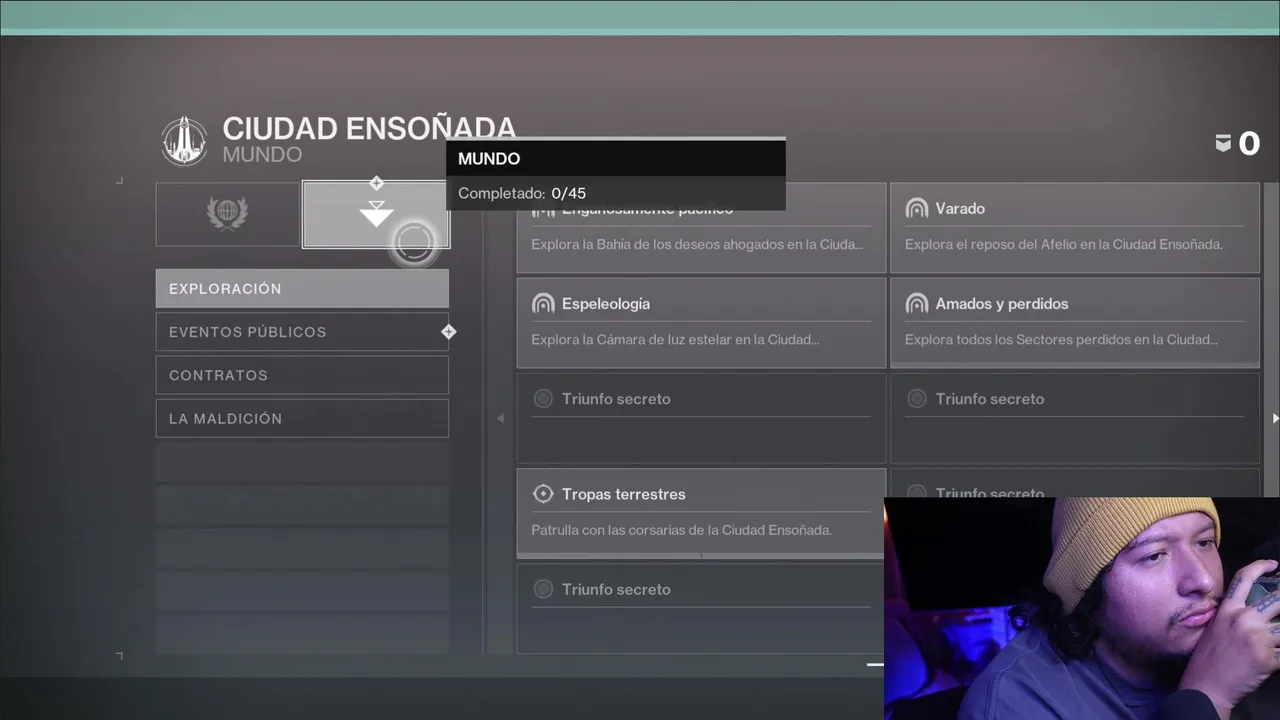Screen dimensions: 1280x720
Task: Click the 'Completado: 0/45' tooltip text
Action: tap(522, 193)
